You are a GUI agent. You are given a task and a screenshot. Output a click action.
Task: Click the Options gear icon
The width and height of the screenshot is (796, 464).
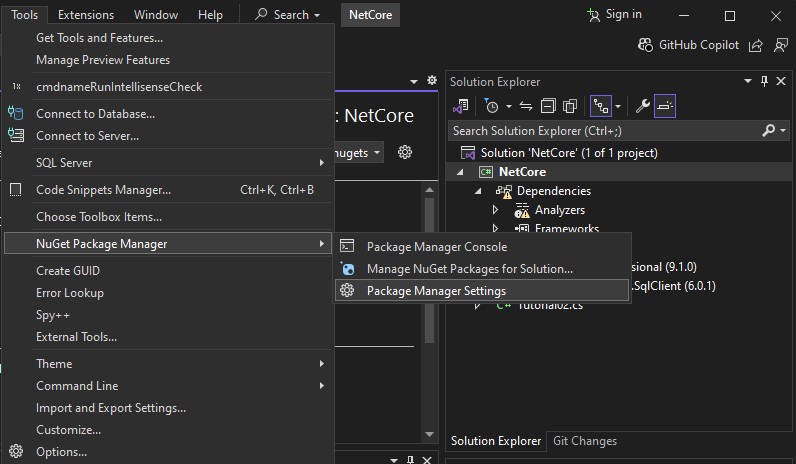16,451
